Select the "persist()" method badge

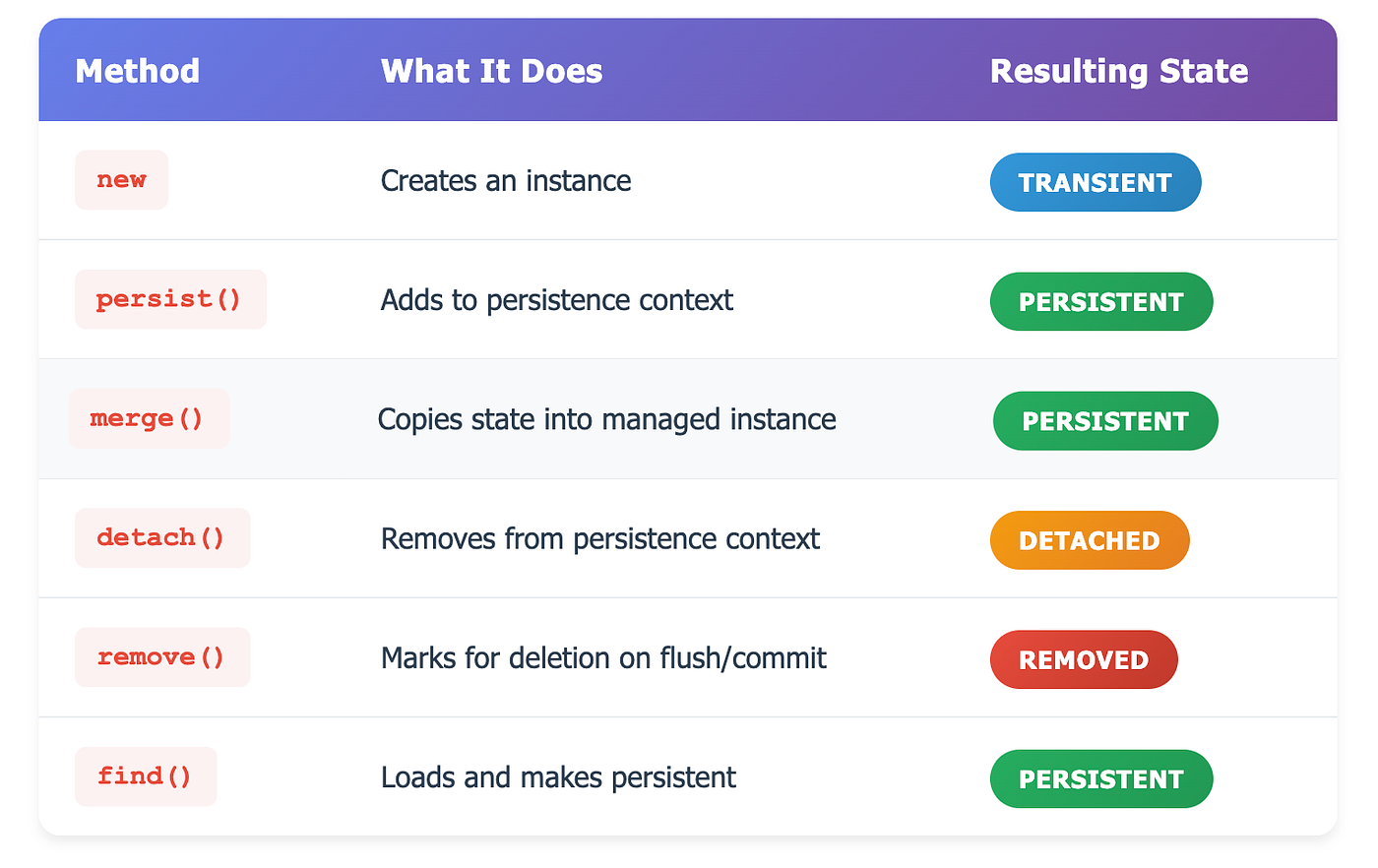coord(169,299)
